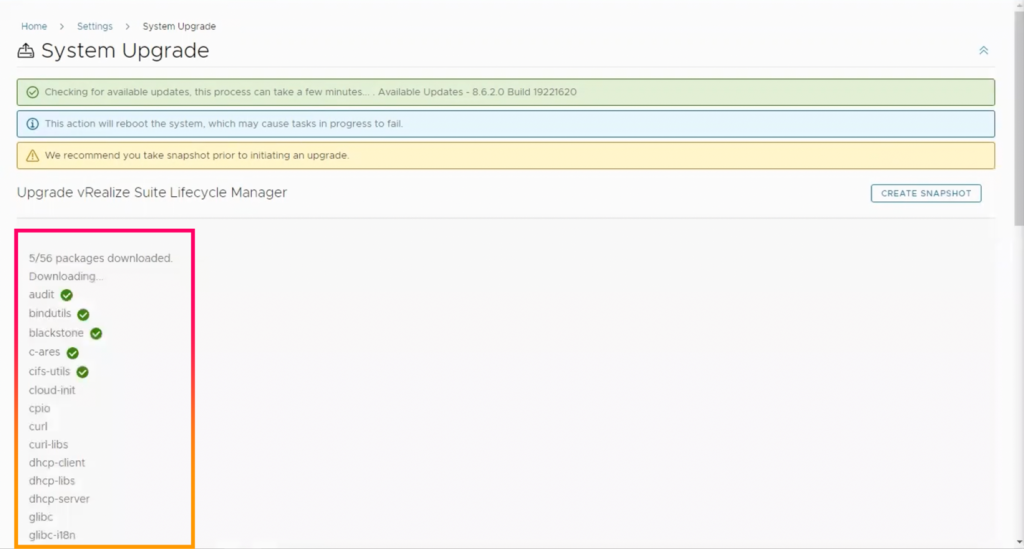This screenshot has width=1024, height=551.
Task: Click the curl-libs package entry
Action: [48, 445]
